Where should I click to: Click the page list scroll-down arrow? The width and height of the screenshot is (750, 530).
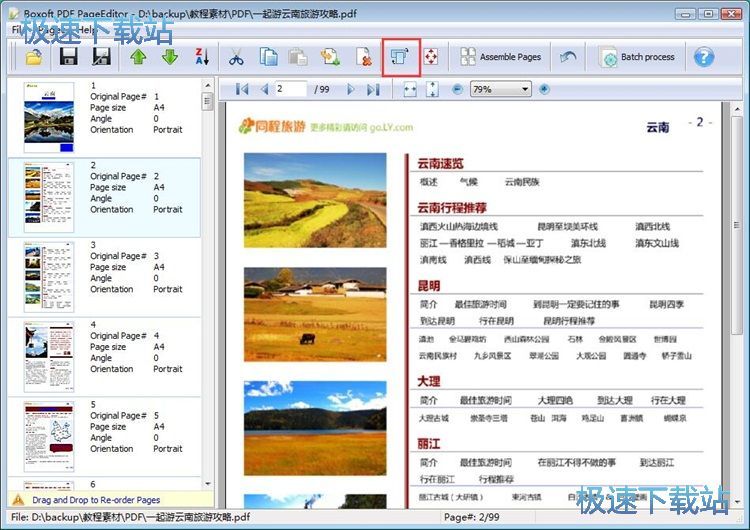pyautogui.click(x=208, y=484)
